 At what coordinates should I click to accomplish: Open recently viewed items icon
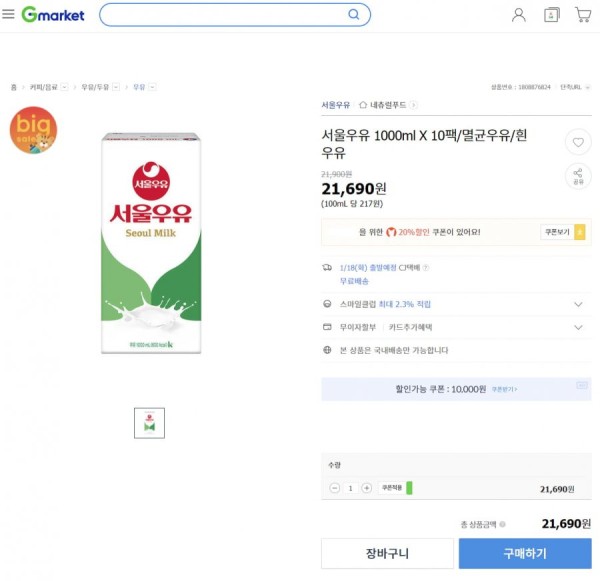551,15
